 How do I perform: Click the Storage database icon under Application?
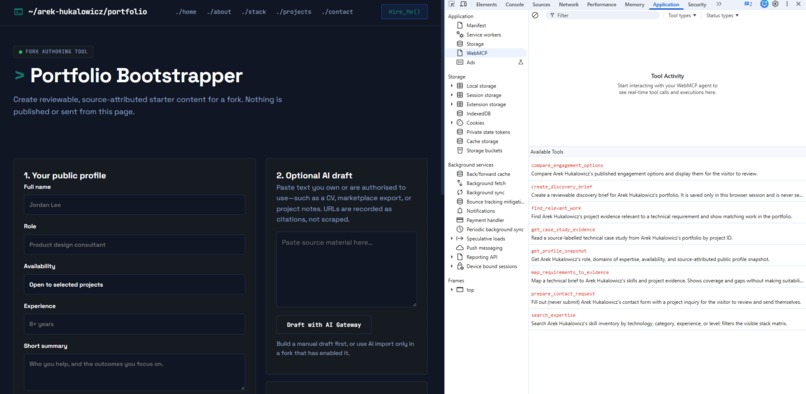coord(460,44)
